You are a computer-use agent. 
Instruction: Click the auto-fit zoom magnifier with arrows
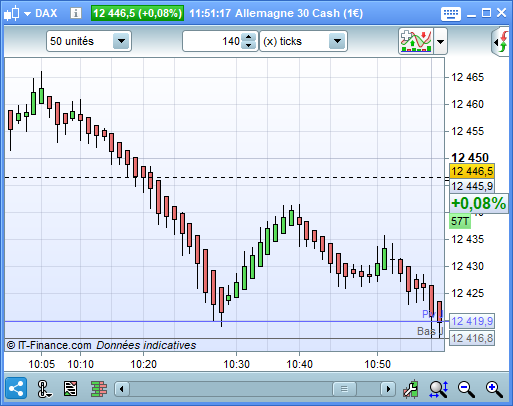439,389
